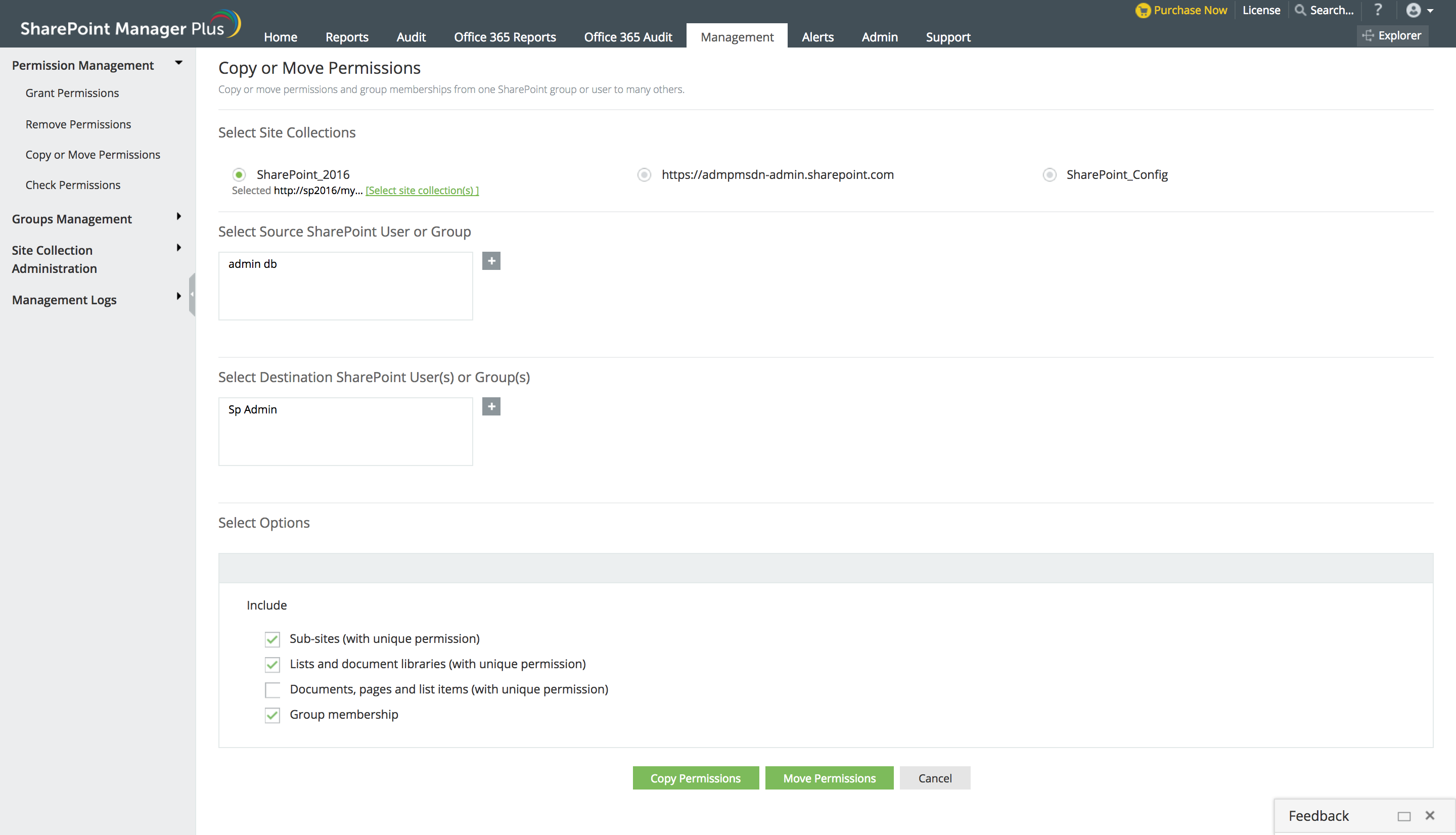Expand the Groups Management section

179,217
